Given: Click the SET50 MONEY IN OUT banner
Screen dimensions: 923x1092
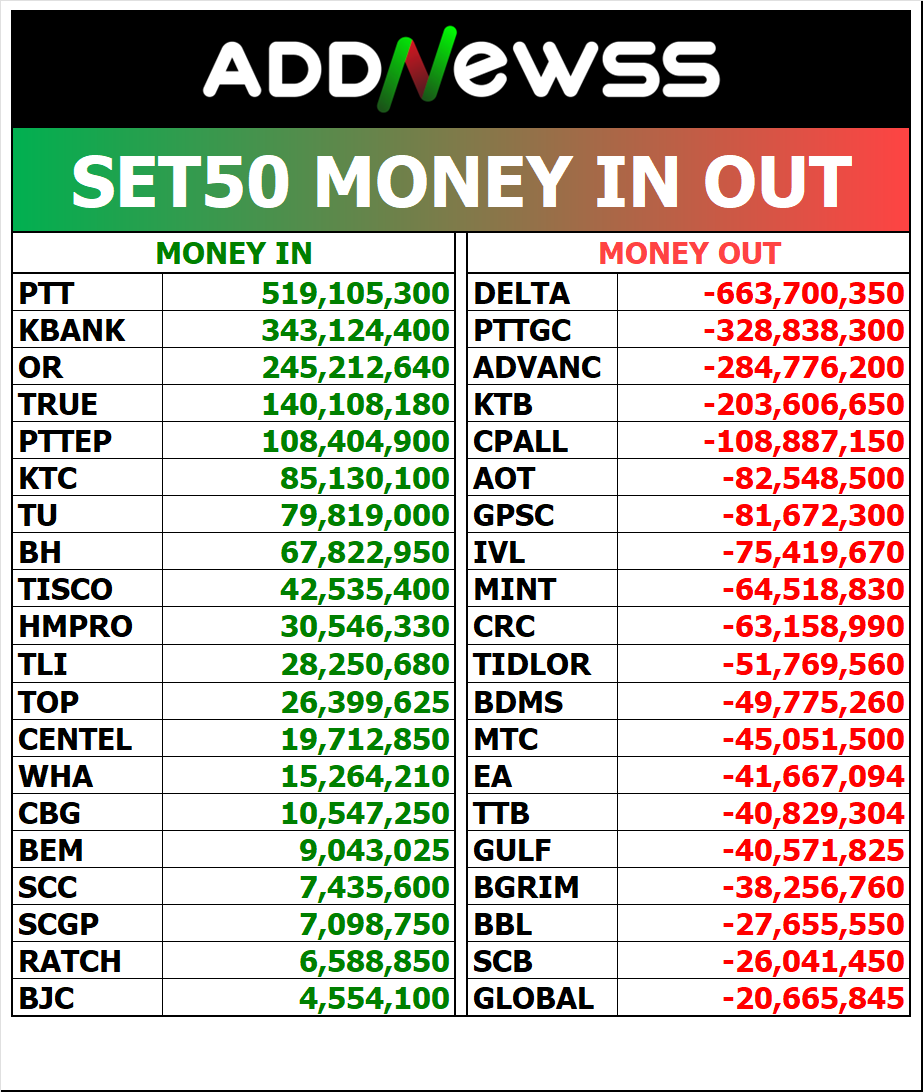Looking at the screenshot, I should [x=461, y=181].
